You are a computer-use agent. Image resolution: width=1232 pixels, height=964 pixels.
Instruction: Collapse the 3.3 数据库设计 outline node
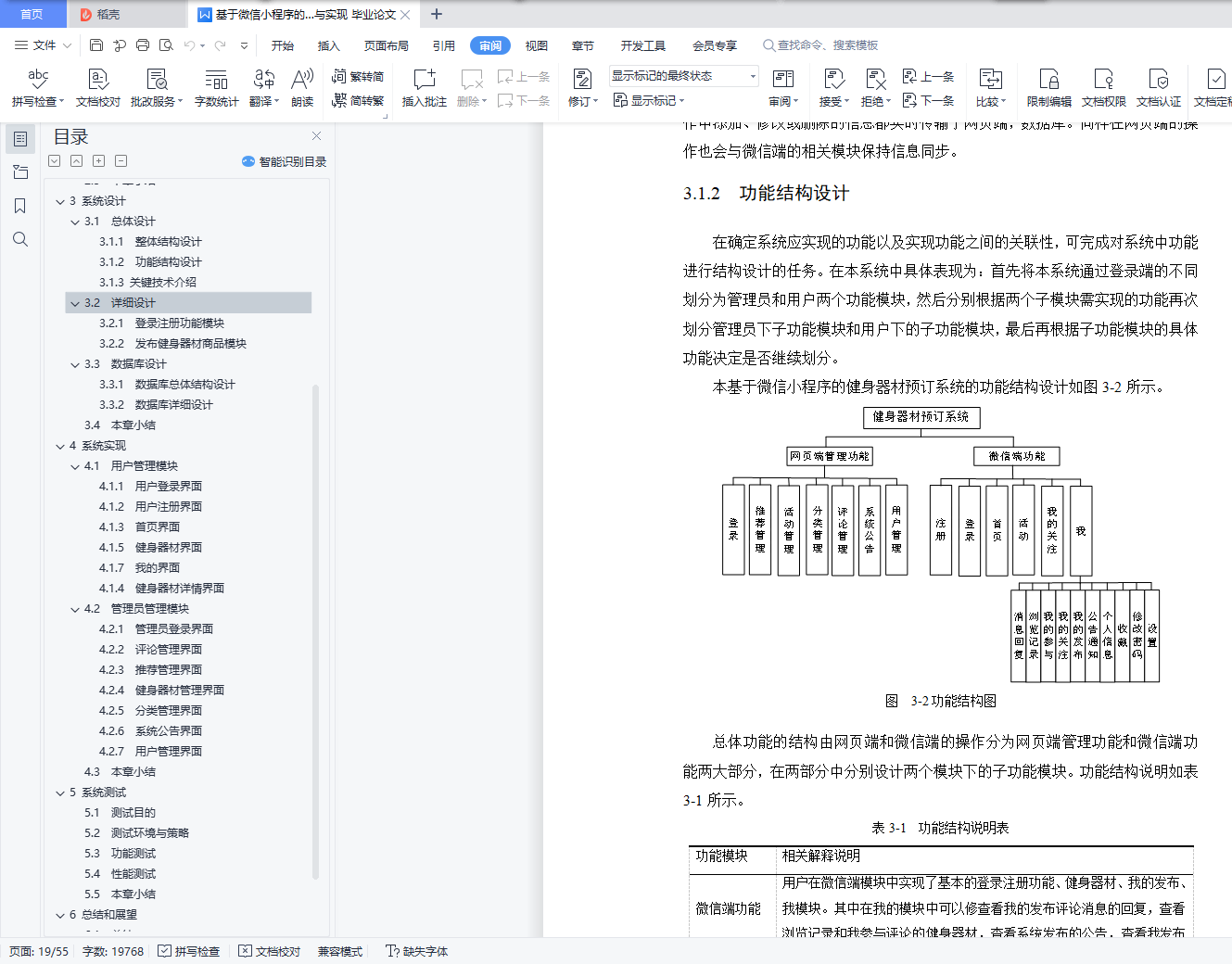click(x=75, y=364)
